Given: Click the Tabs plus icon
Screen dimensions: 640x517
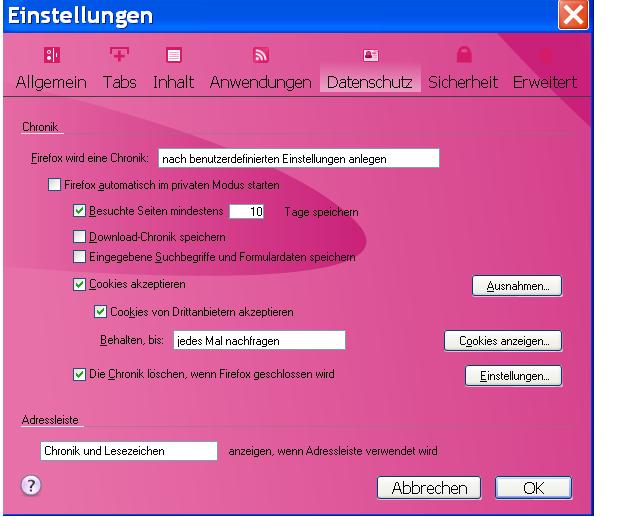Looking at the screenshot, I should [x=119, y=54].
